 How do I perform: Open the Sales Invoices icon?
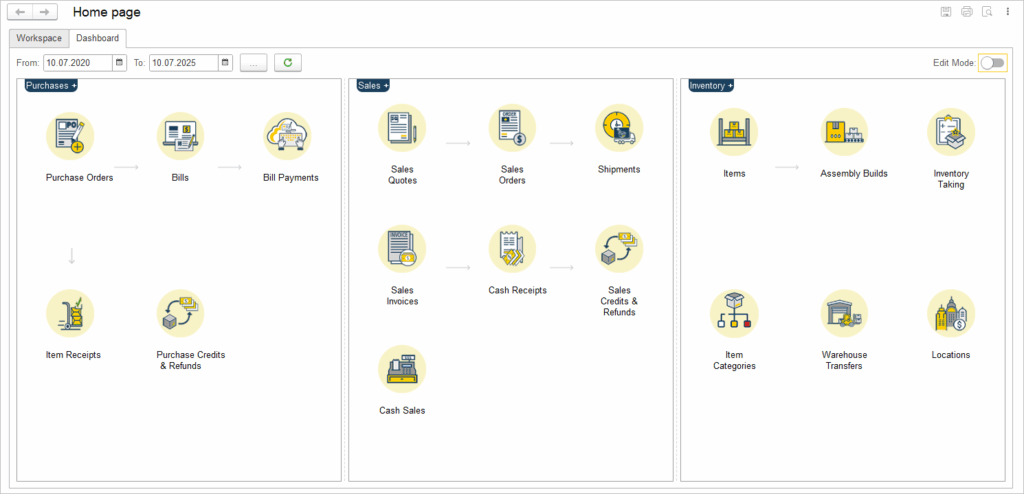click(402, 249)
